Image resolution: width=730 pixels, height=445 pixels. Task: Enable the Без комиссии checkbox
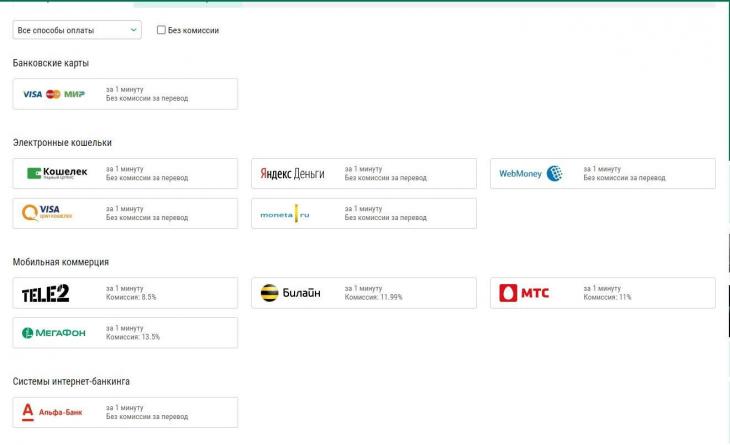161,30
